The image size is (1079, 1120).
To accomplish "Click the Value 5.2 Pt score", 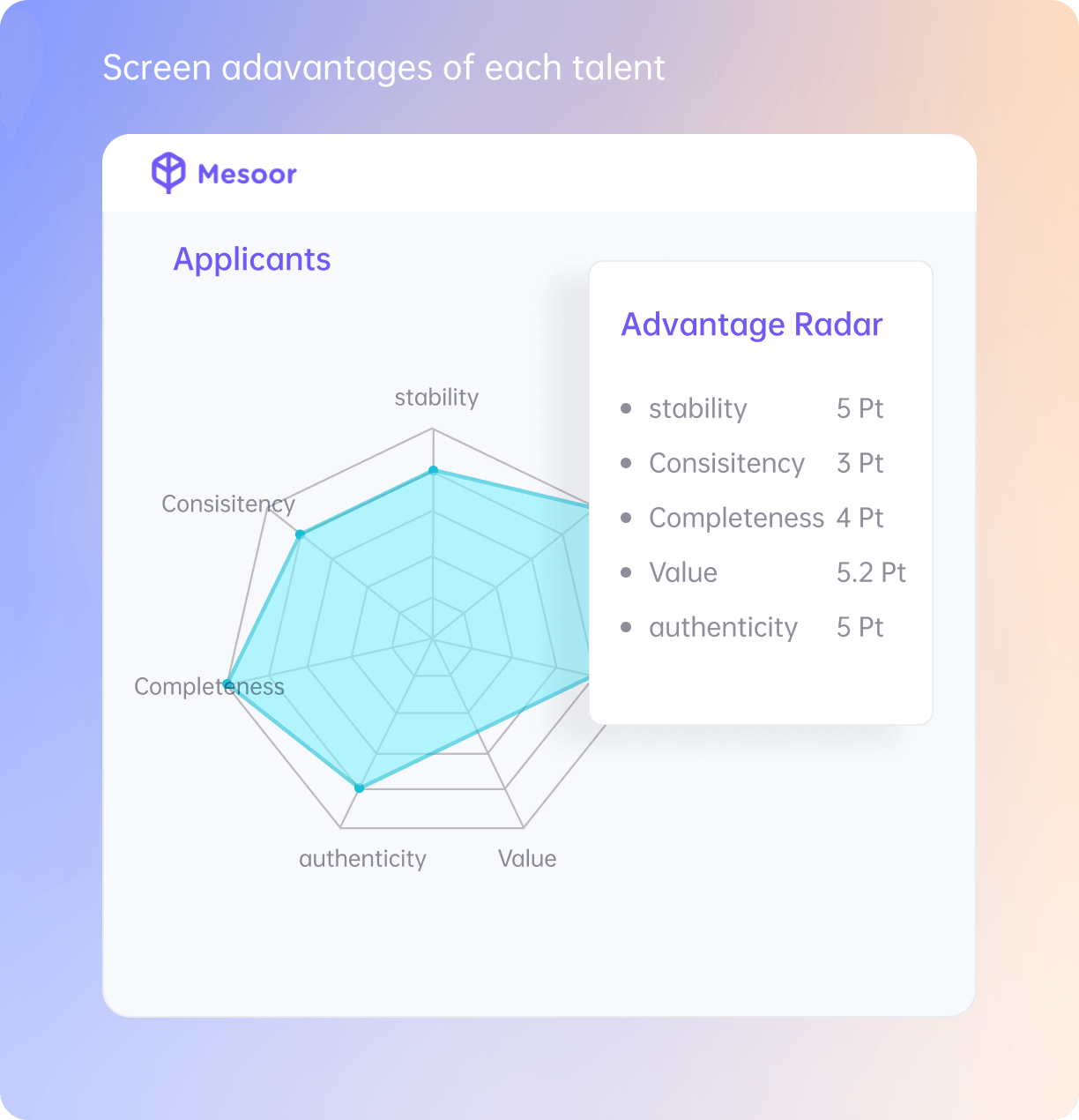I will [x=871, y=572].
